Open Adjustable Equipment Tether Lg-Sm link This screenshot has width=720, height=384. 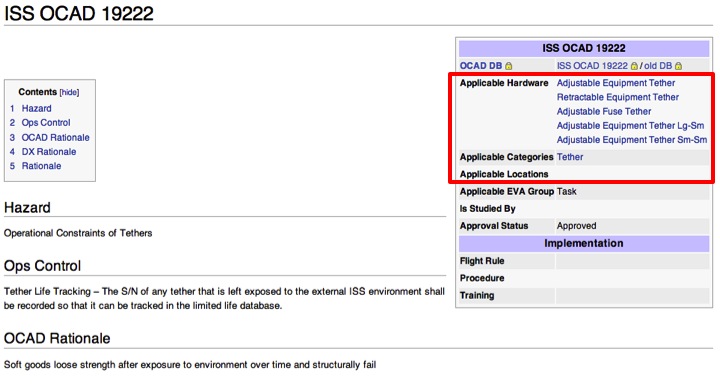point(630,125)
